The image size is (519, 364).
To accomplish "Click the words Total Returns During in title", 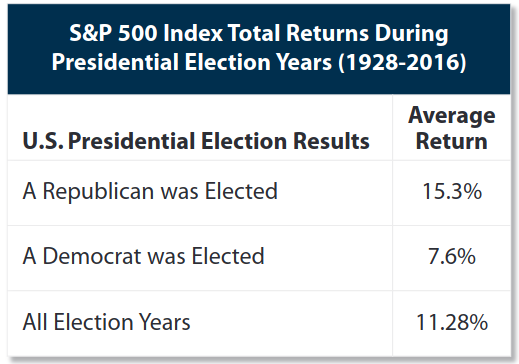I will click(x=338, y=34).
